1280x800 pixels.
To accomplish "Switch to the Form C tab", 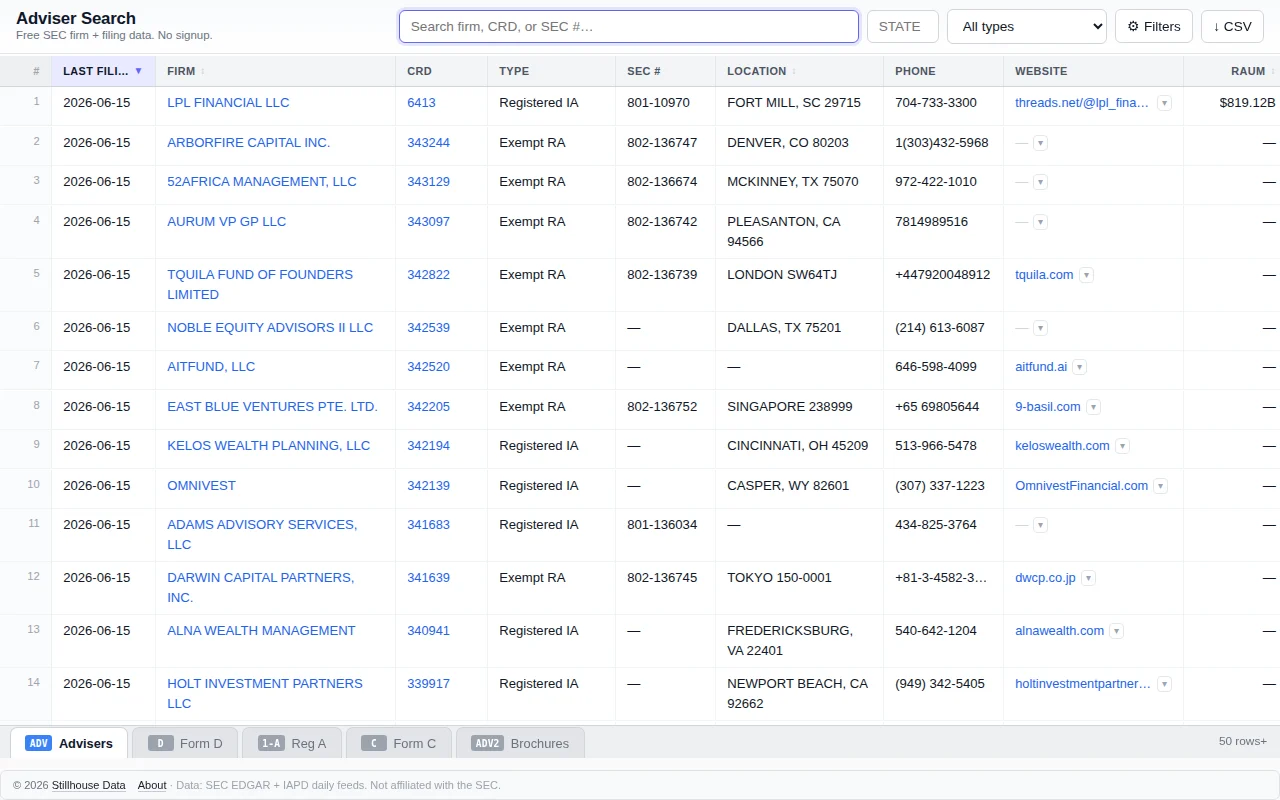I will click(399, 743).
